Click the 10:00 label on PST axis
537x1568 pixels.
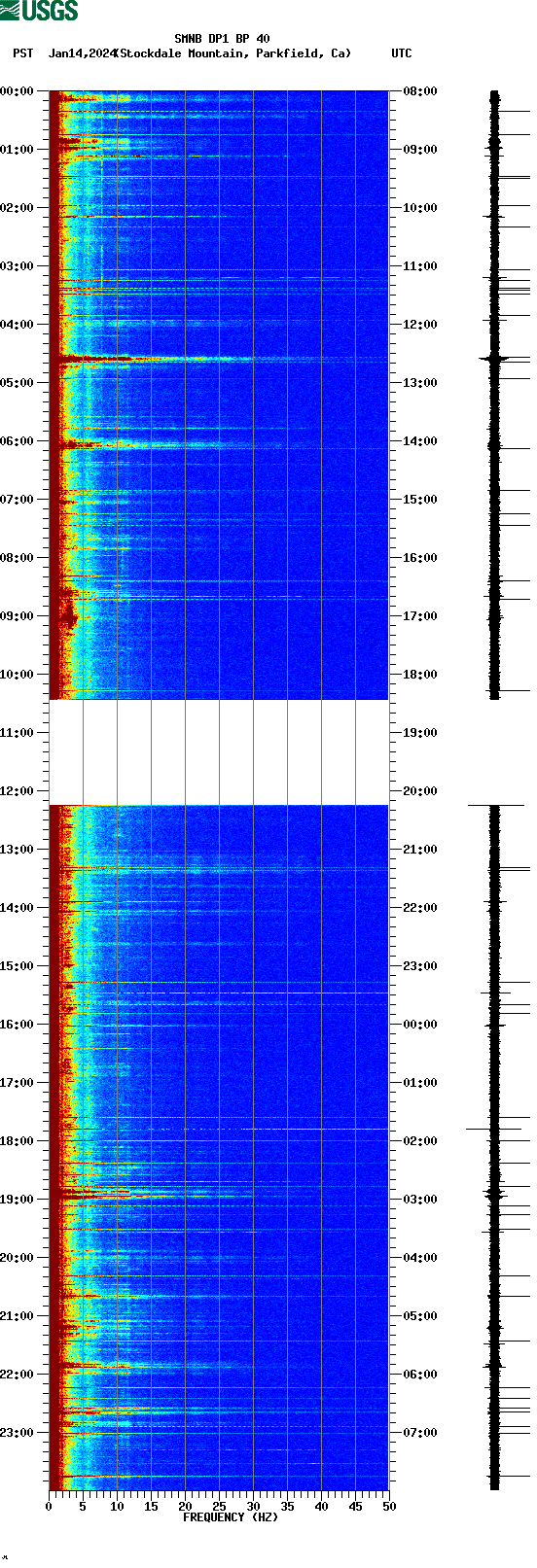tap(18, 675)
